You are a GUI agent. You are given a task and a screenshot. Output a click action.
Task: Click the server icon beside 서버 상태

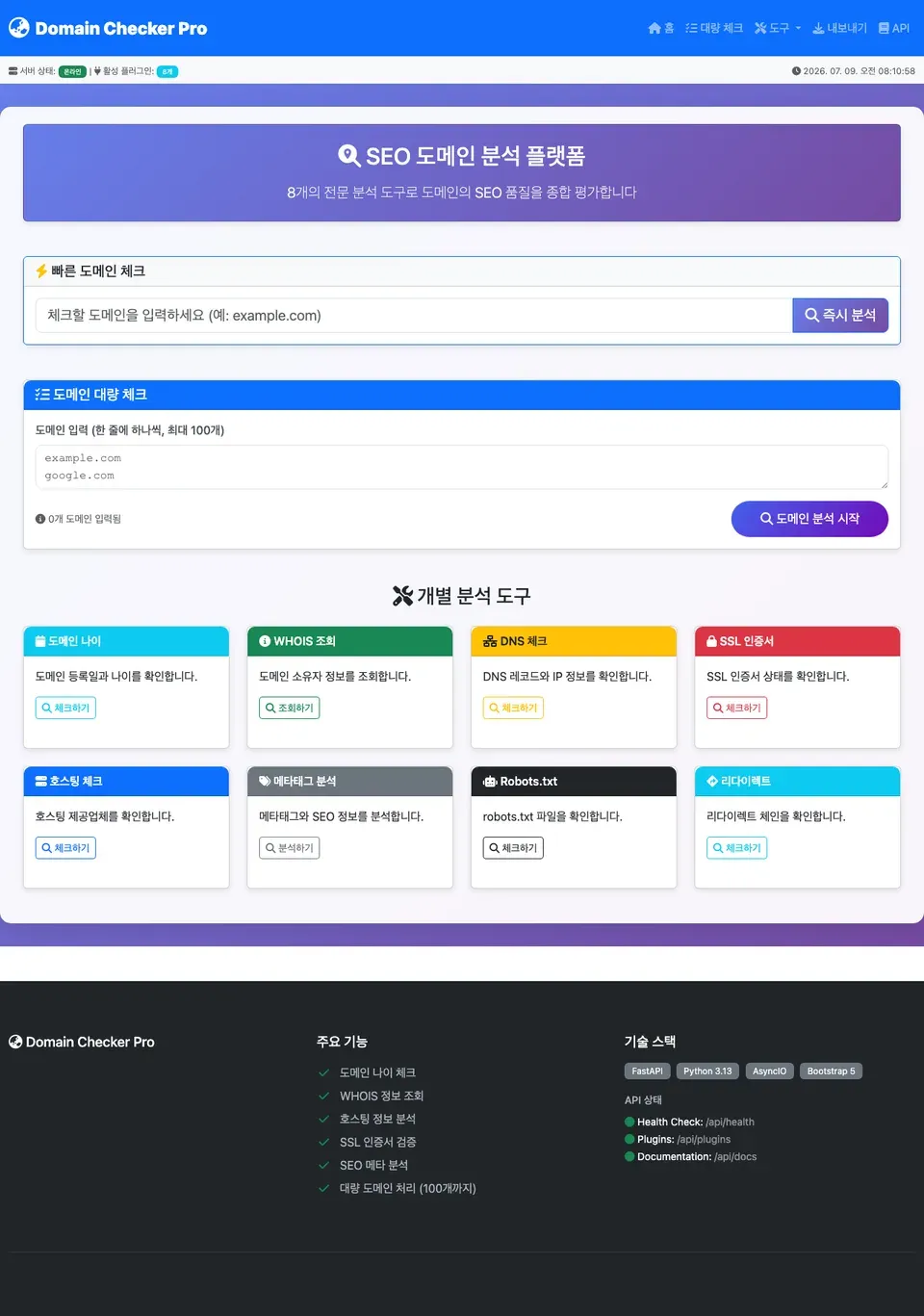[x=13, y=71]
